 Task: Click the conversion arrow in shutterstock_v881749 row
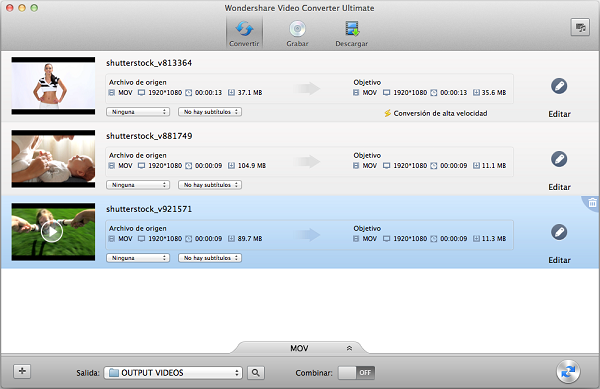click(307, 161)
